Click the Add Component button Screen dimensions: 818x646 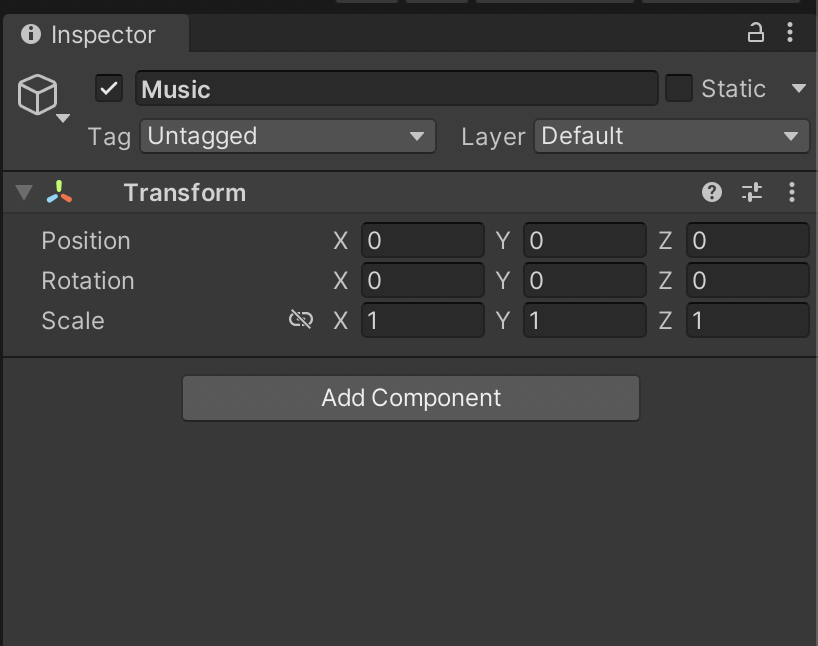(x=410, y=398)
